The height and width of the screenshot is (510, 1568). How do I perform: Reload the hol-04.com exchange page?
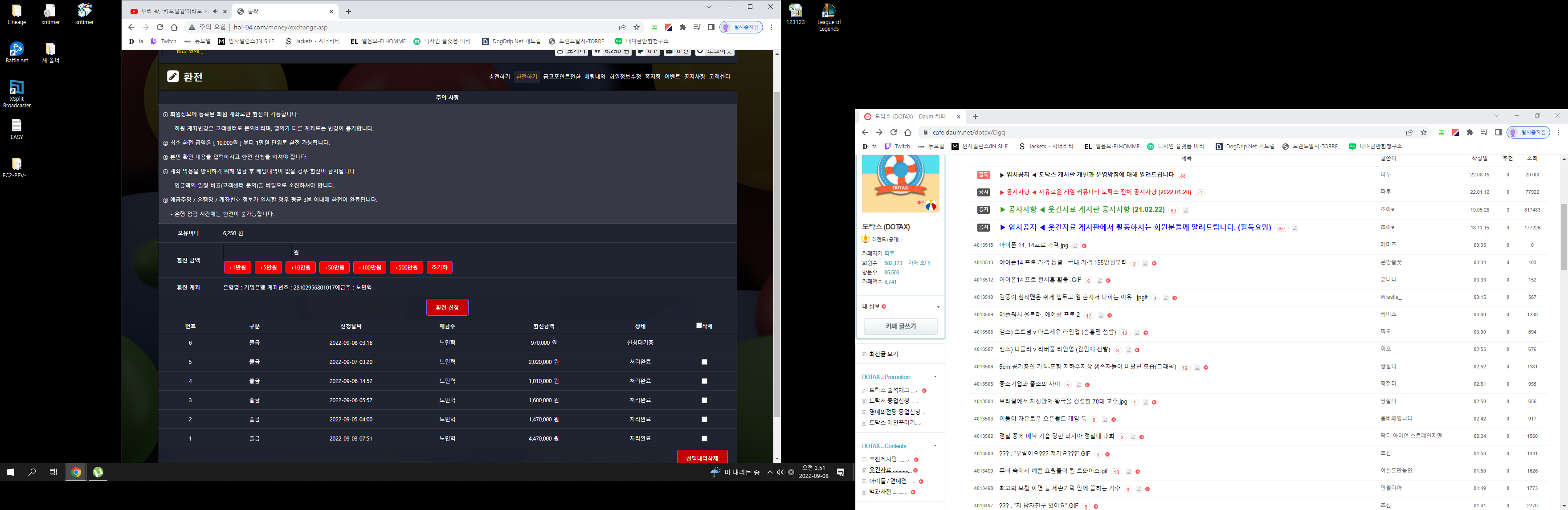[159, 27]
